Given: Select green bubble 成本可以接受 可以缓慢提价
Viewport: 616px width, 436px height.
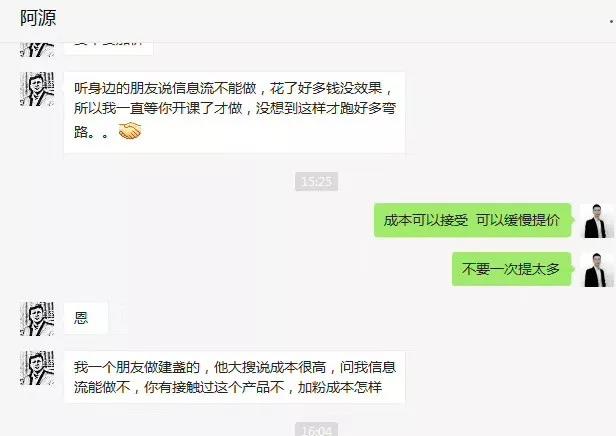Looking at the screenshot, I should (x=472, y=220).
